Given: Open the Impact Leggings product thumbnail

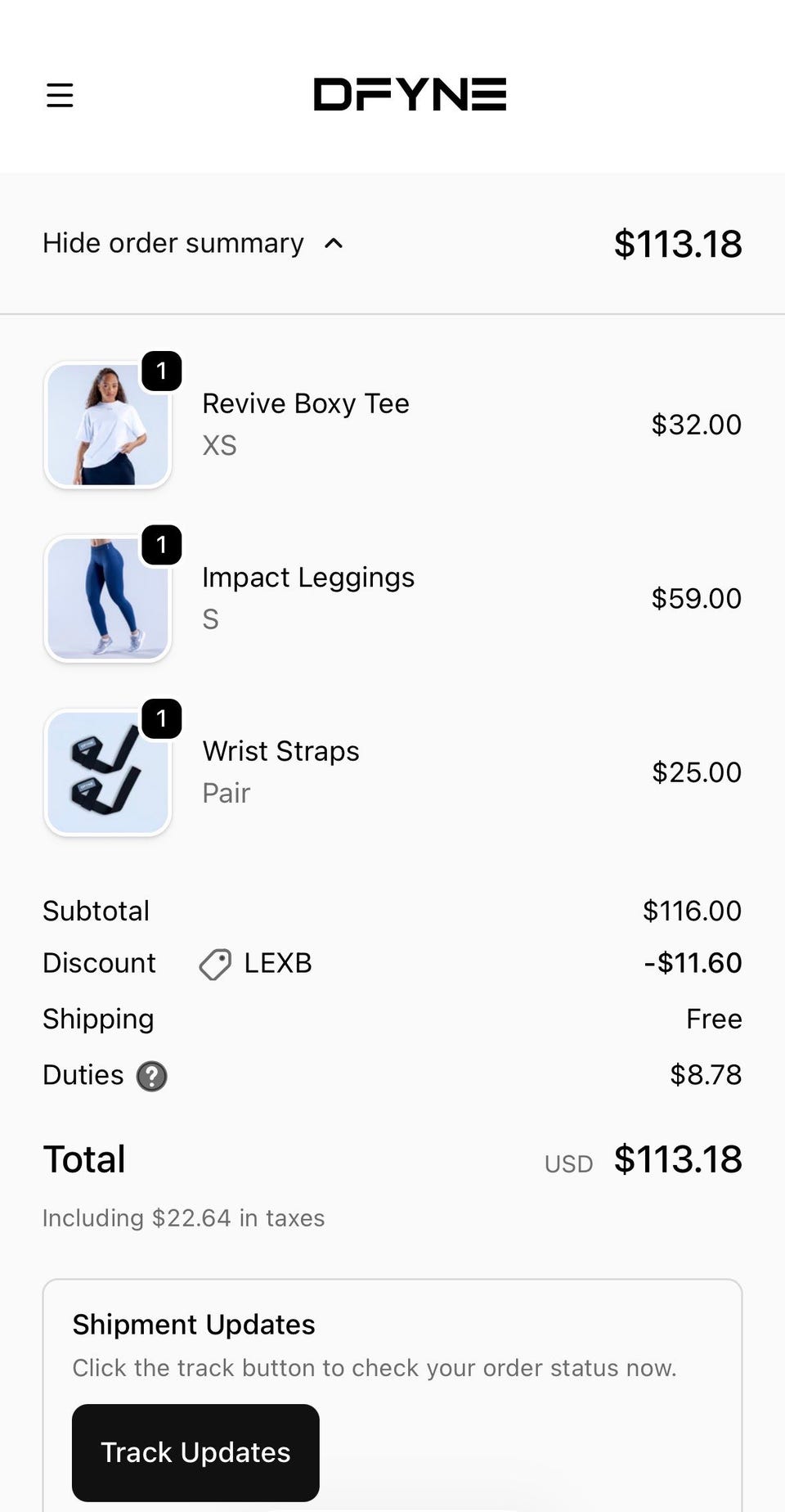Looking at the screenshot, I should click(x=107, y=600).
